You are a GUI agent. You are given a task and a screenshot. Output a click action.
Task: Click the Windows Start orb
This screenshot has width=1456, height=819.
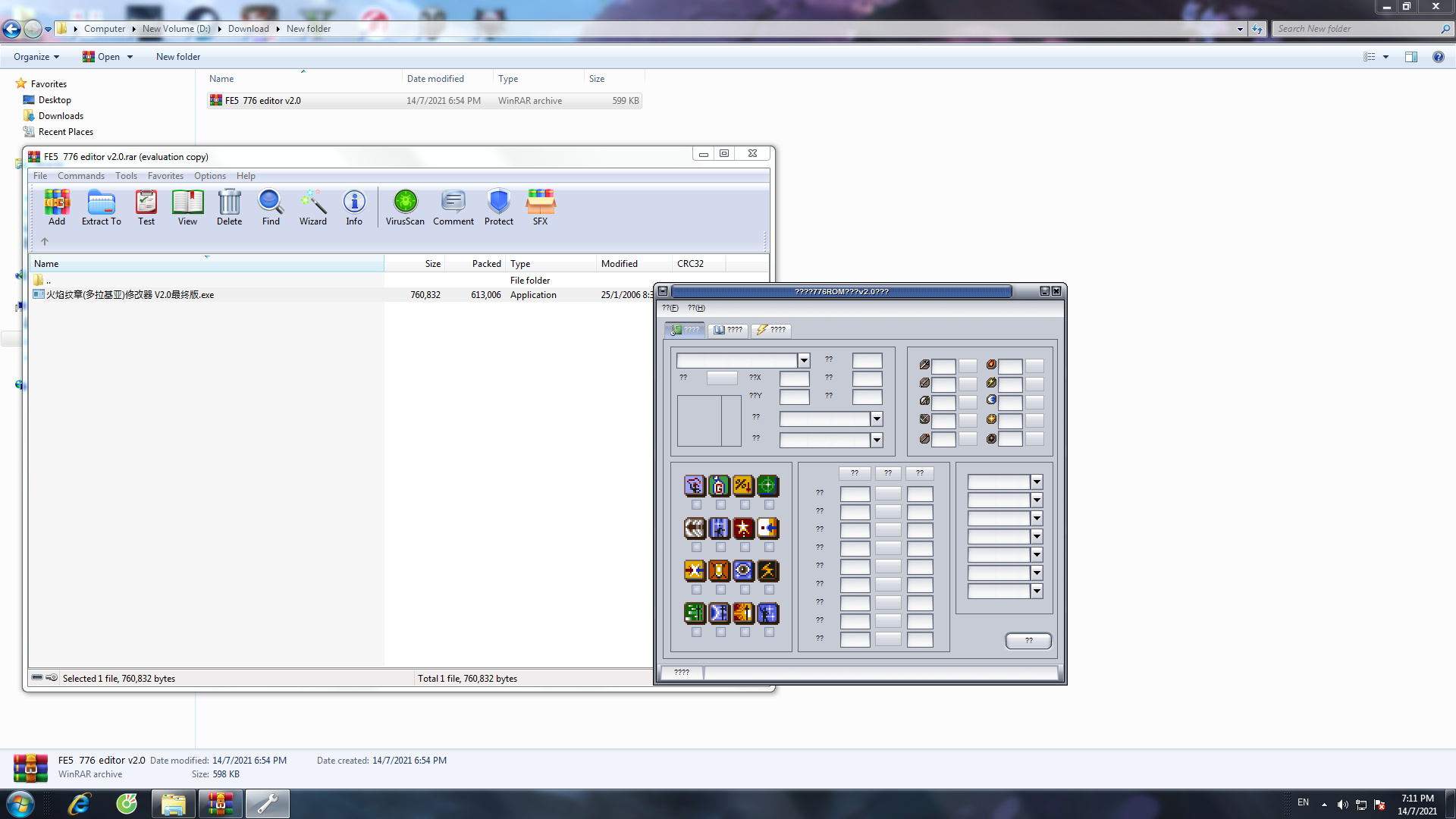(x=20, y=804)
